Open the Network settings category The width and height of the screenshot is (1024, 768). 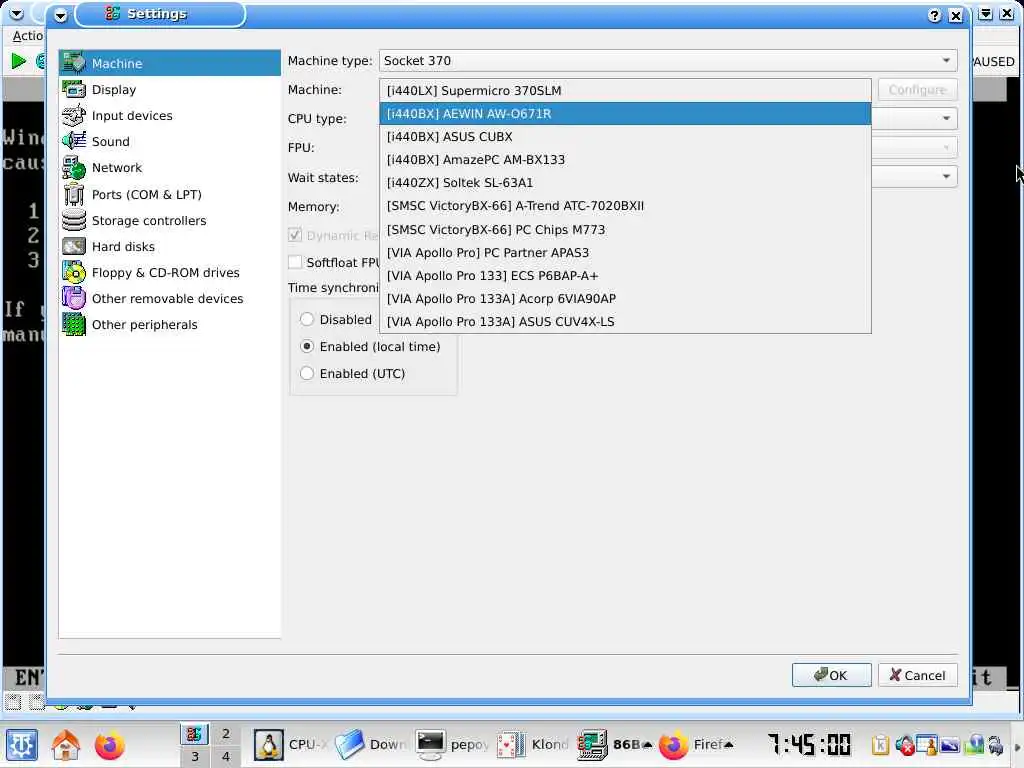(x=170, y=168)
